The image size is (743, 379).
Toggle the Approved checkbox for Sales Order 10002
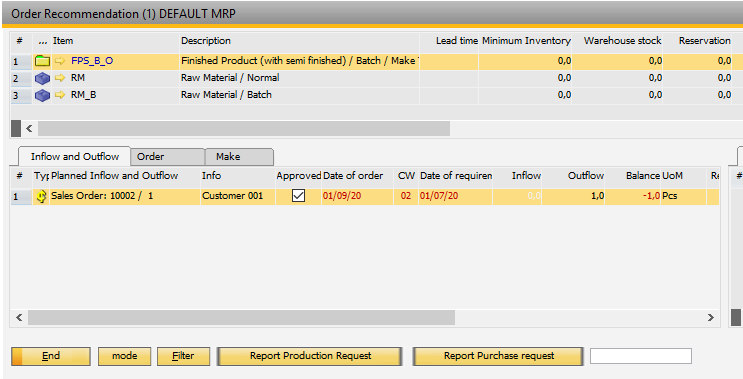(298, 196)
